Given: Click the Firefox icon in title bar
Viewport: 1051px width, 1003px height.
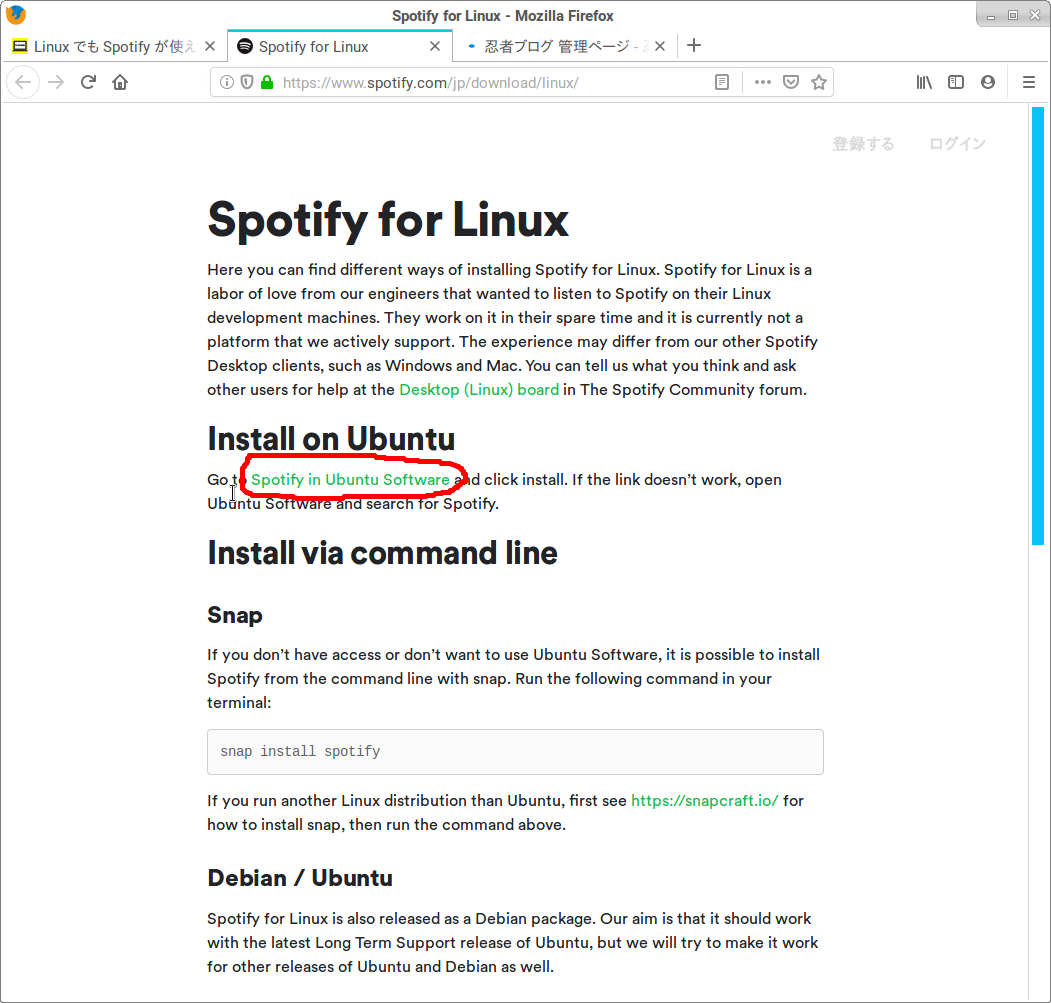Looking at the screenshot, I should pos(16,15).
